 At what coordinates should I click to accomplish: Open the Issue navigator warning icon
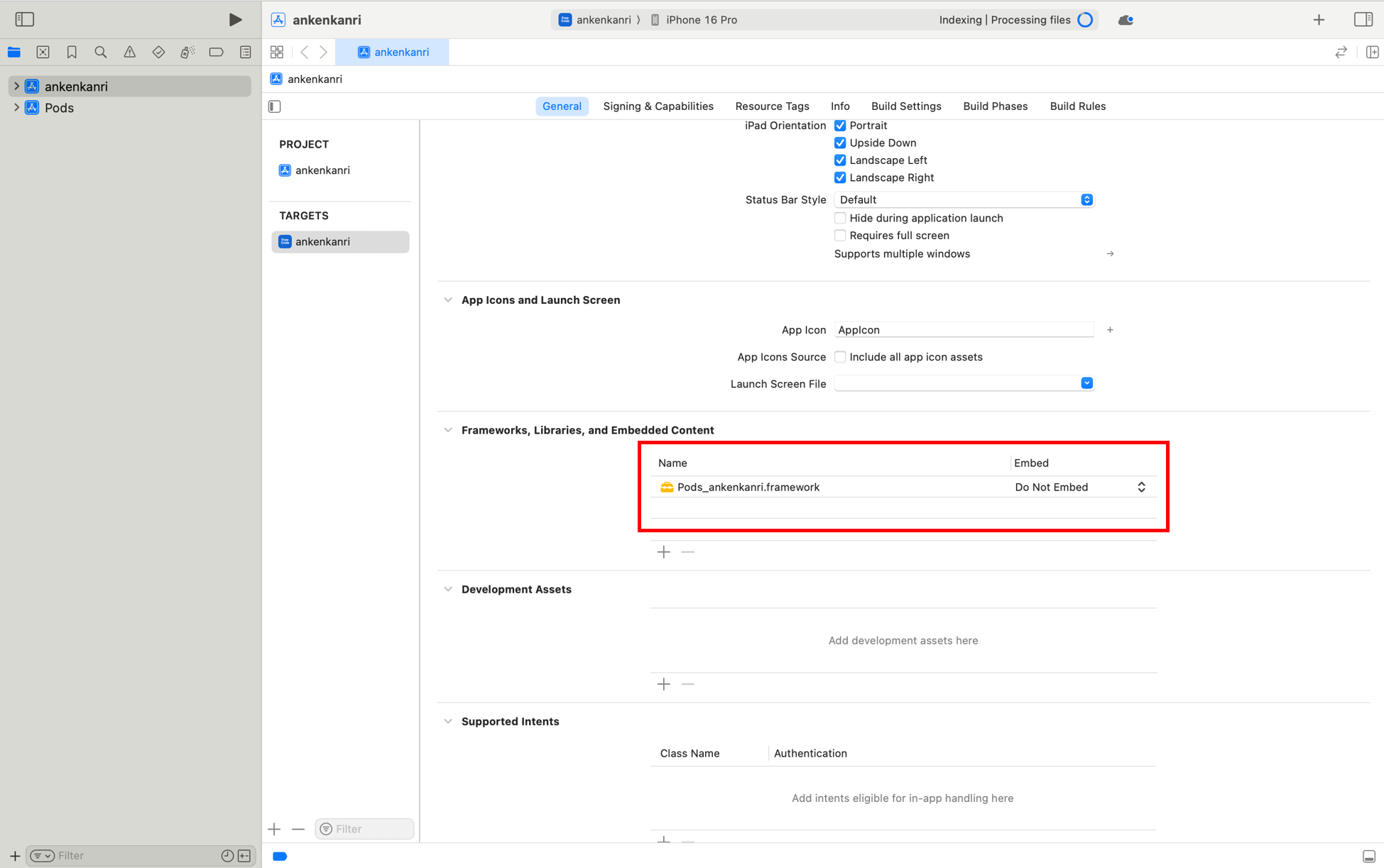tap(129, 52)
